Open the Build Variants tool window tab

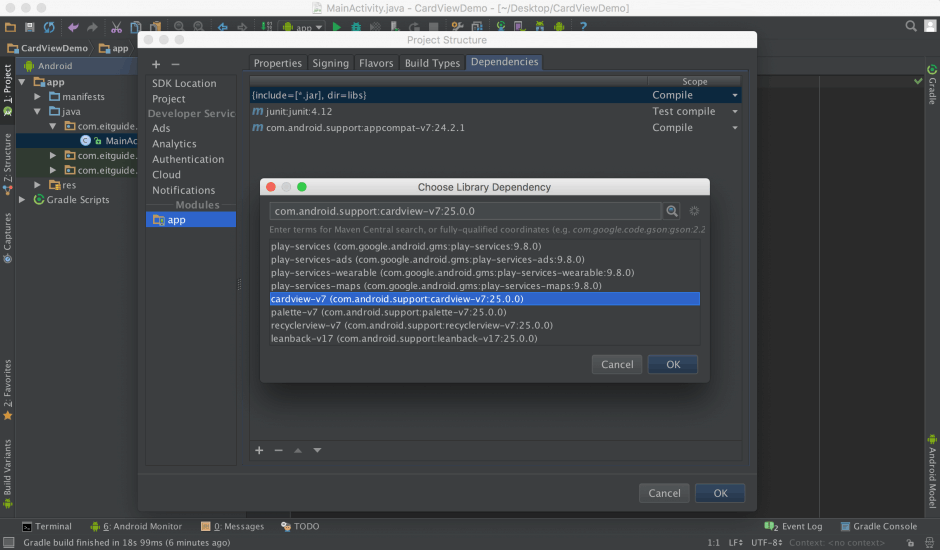pyautogui.click(x=8, y=473)
